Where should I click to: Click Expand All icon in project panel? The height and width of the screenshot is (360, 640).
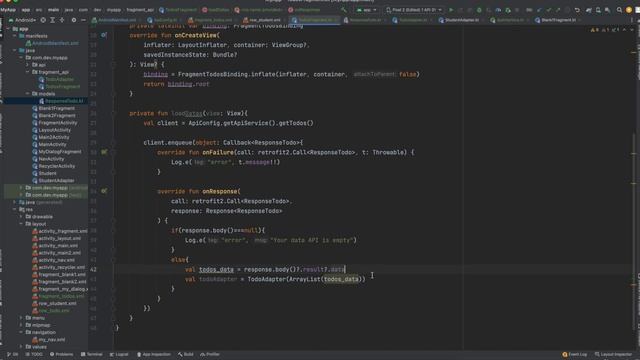(x=52, y=20)
